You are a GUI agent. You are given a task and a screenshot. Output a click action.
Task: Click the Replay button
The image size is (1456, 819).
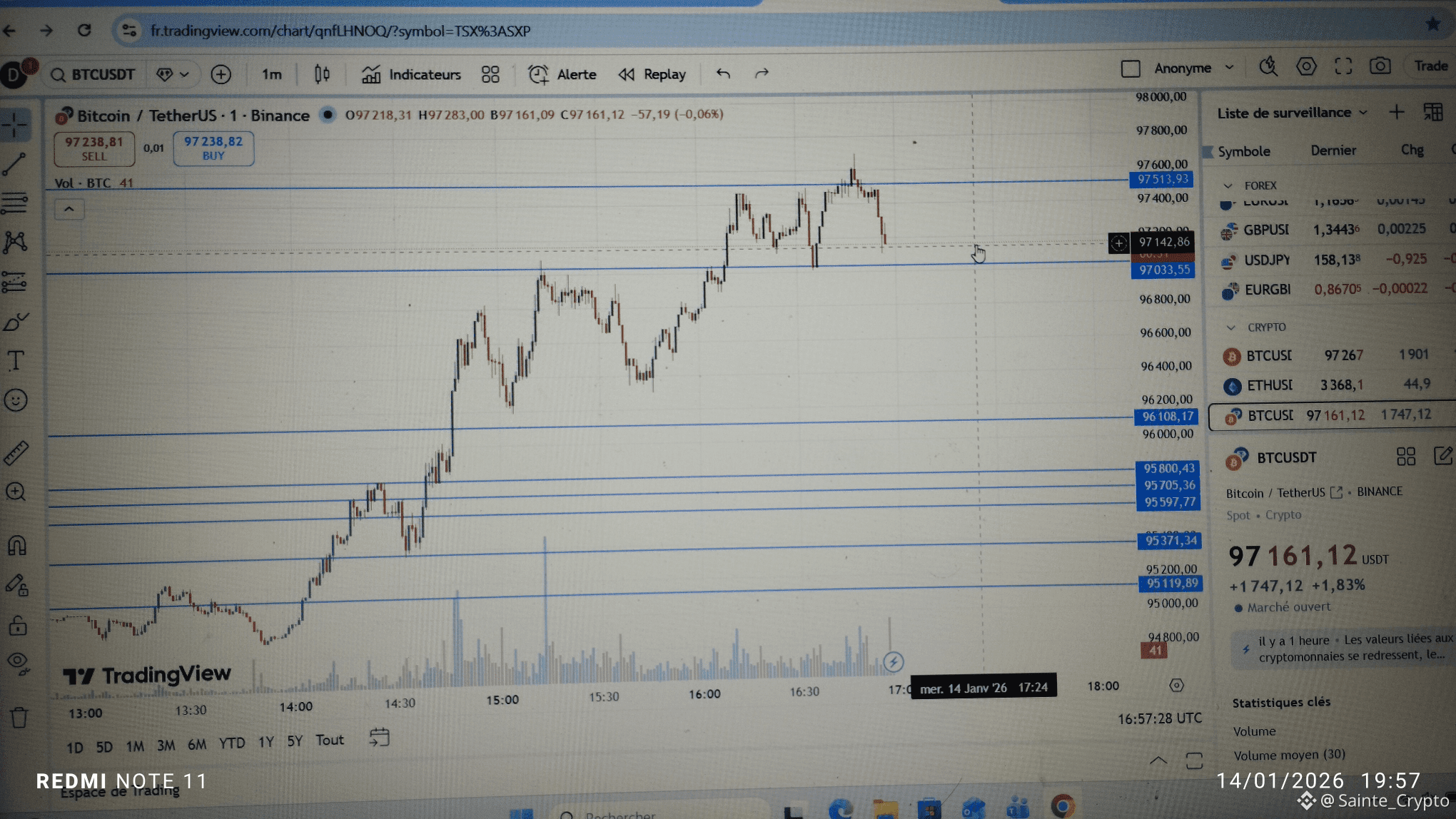click(x=652, y=74)
